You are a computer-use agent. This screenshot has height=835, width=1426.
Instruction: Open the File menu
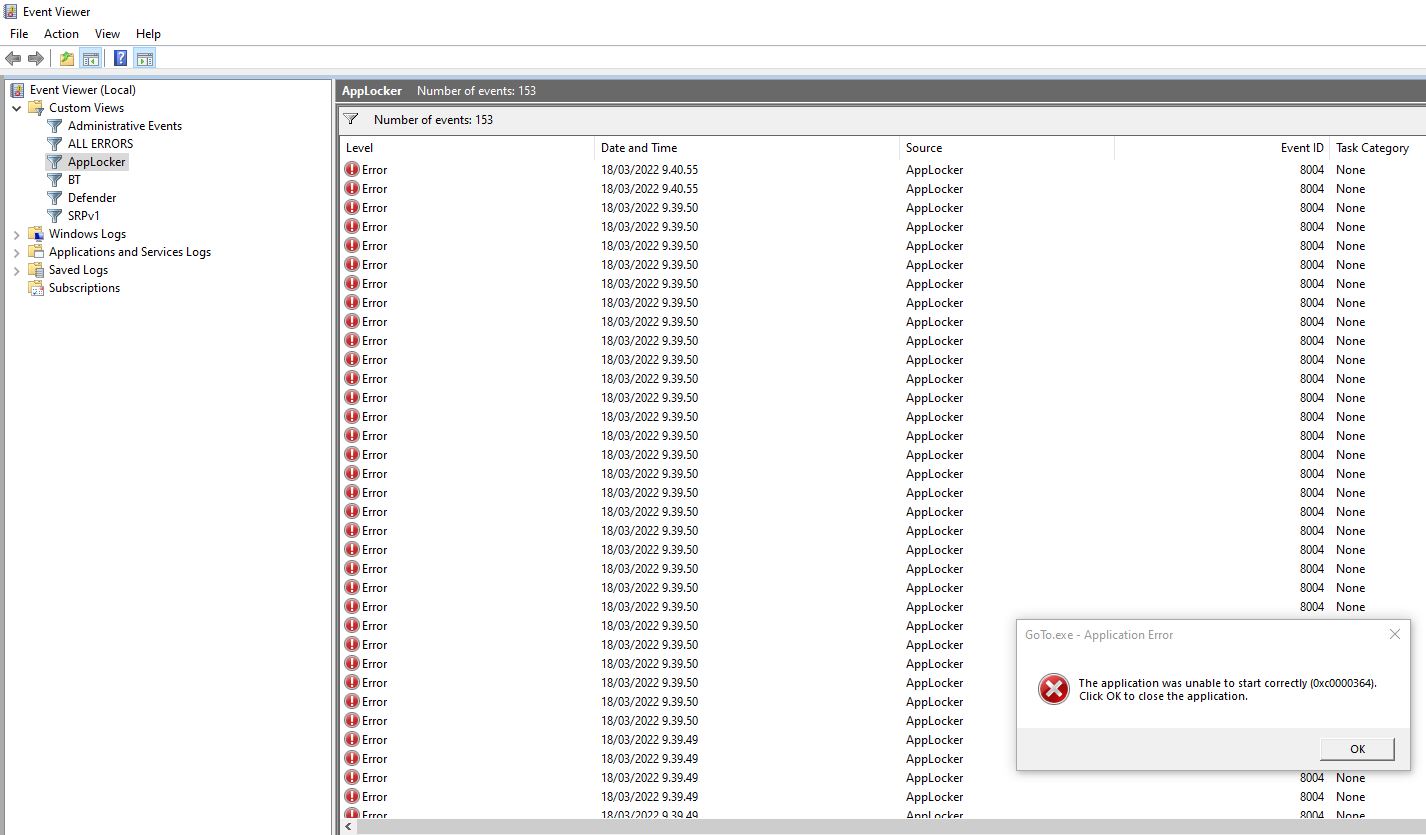(x=19, y=34)
